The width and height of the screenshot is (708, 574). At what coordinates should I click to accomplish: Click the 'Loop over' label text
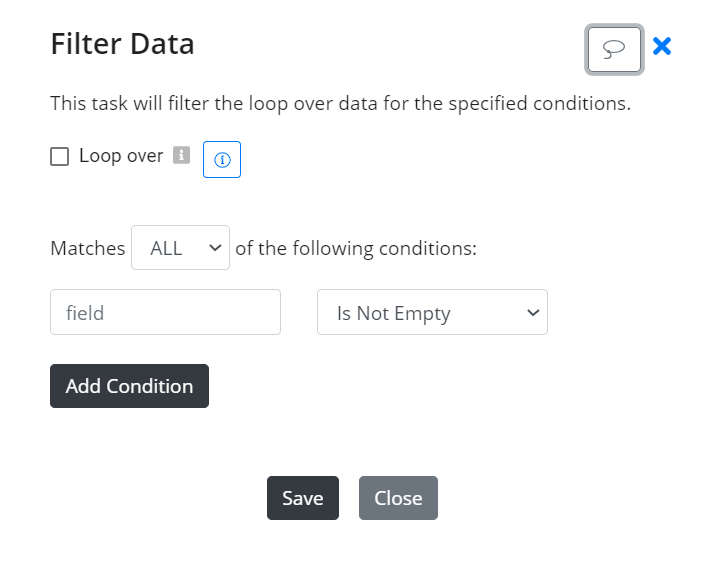[121, 156]
